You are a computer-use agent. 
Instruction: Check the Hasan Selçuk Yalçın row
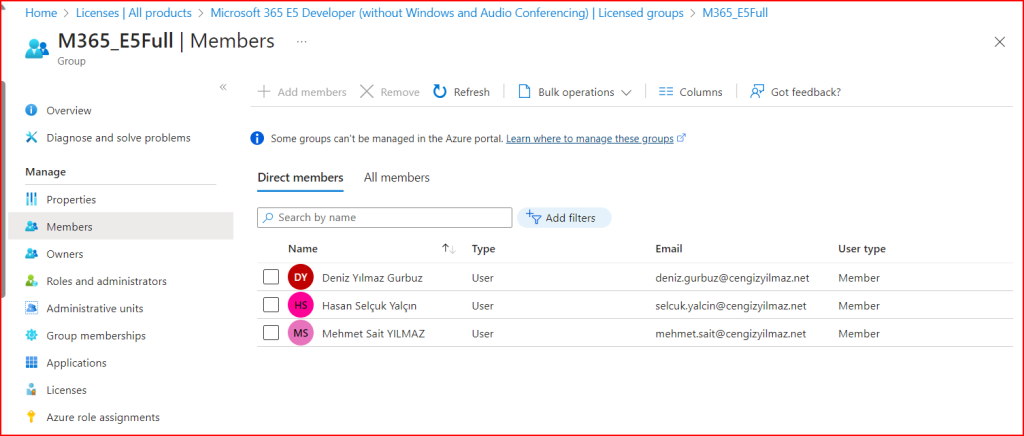coord(270,305)
